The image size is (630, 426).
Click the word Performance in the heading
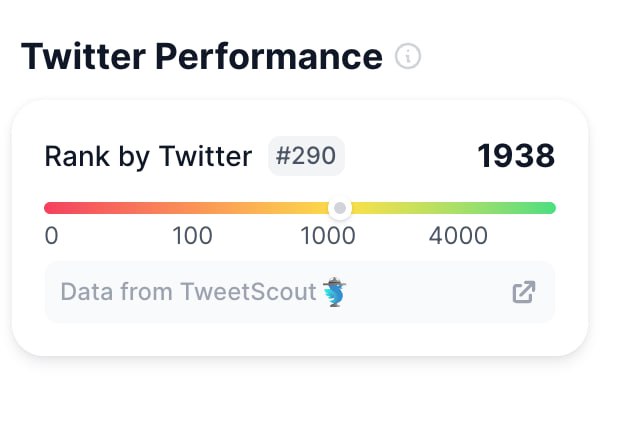click(x=269, y=56)
